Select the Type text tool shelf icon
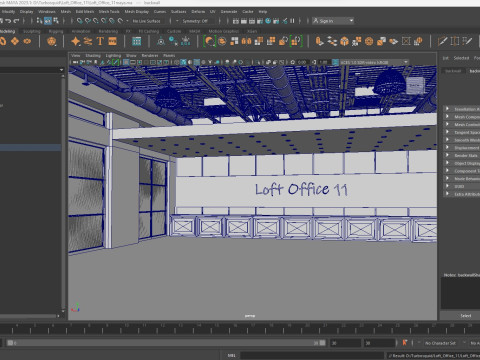 coord(100,41)
